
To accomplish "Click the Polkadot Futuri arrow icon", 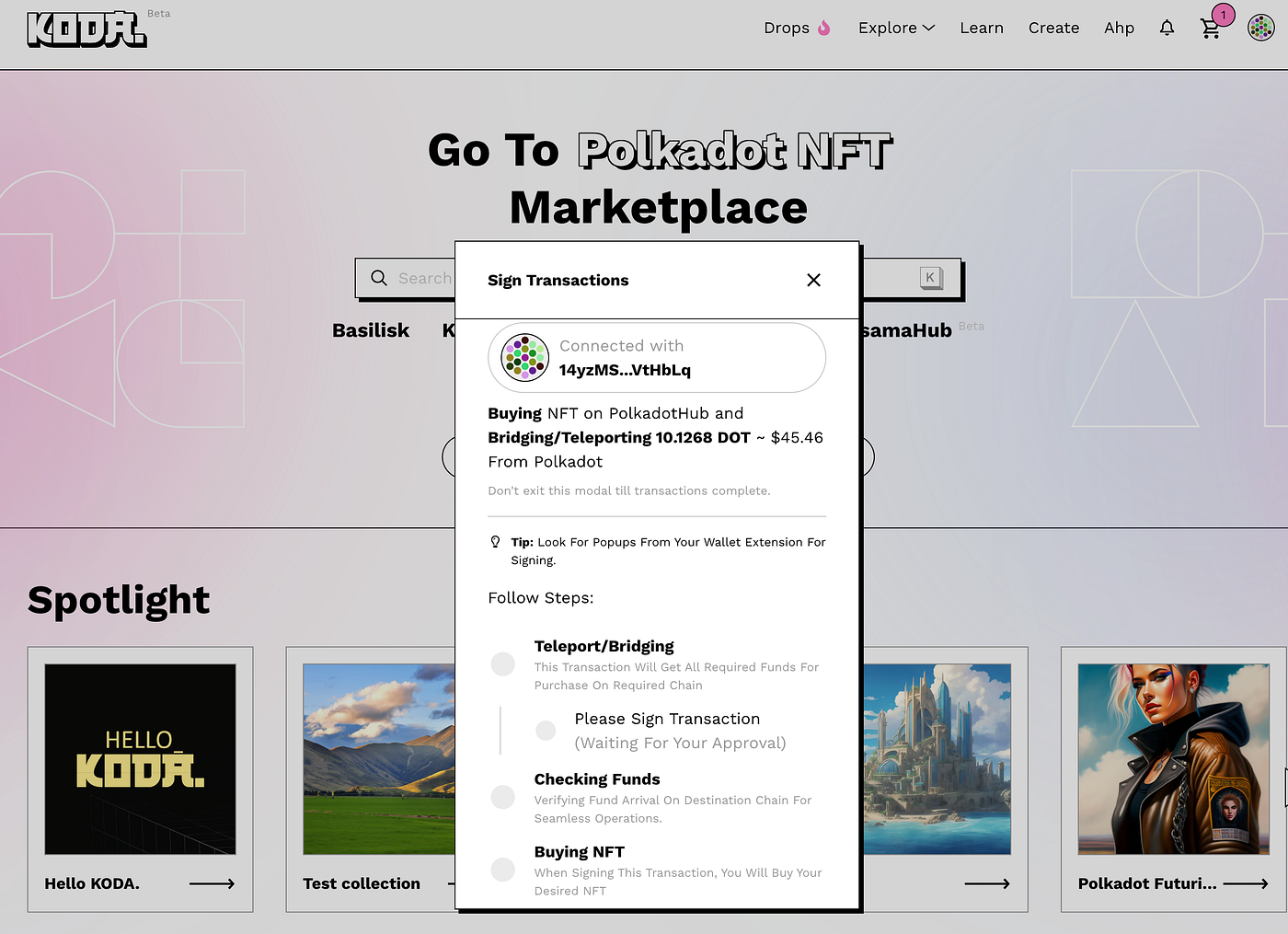I will pyautogui.click(x=1246, y=883).
